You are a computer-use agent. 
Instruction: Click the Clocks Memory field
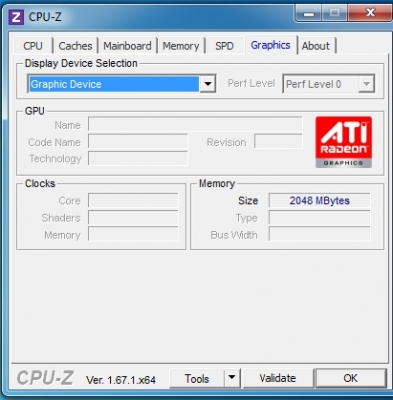133,234
